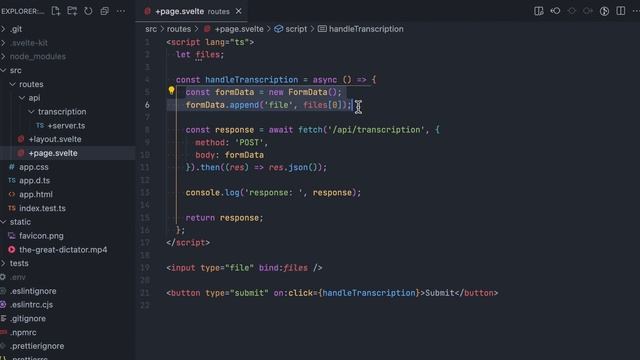Click the New Folder icon in Explorer
The width and height of the screenshot is (640, 360).
(x=72, y=11)
